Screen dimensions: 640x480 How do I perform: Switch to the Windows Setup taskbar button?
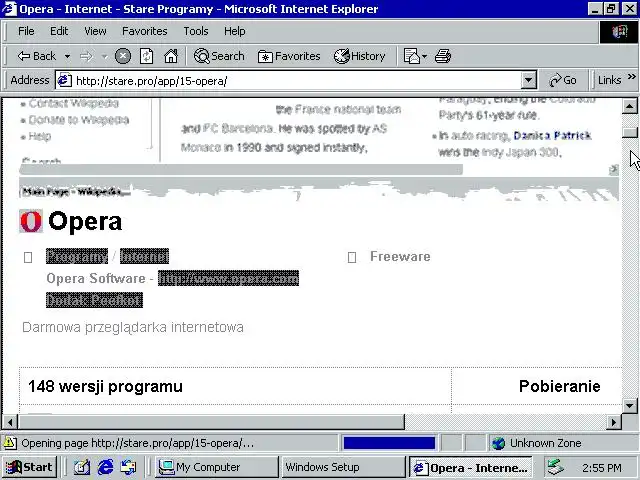[343, 467]
